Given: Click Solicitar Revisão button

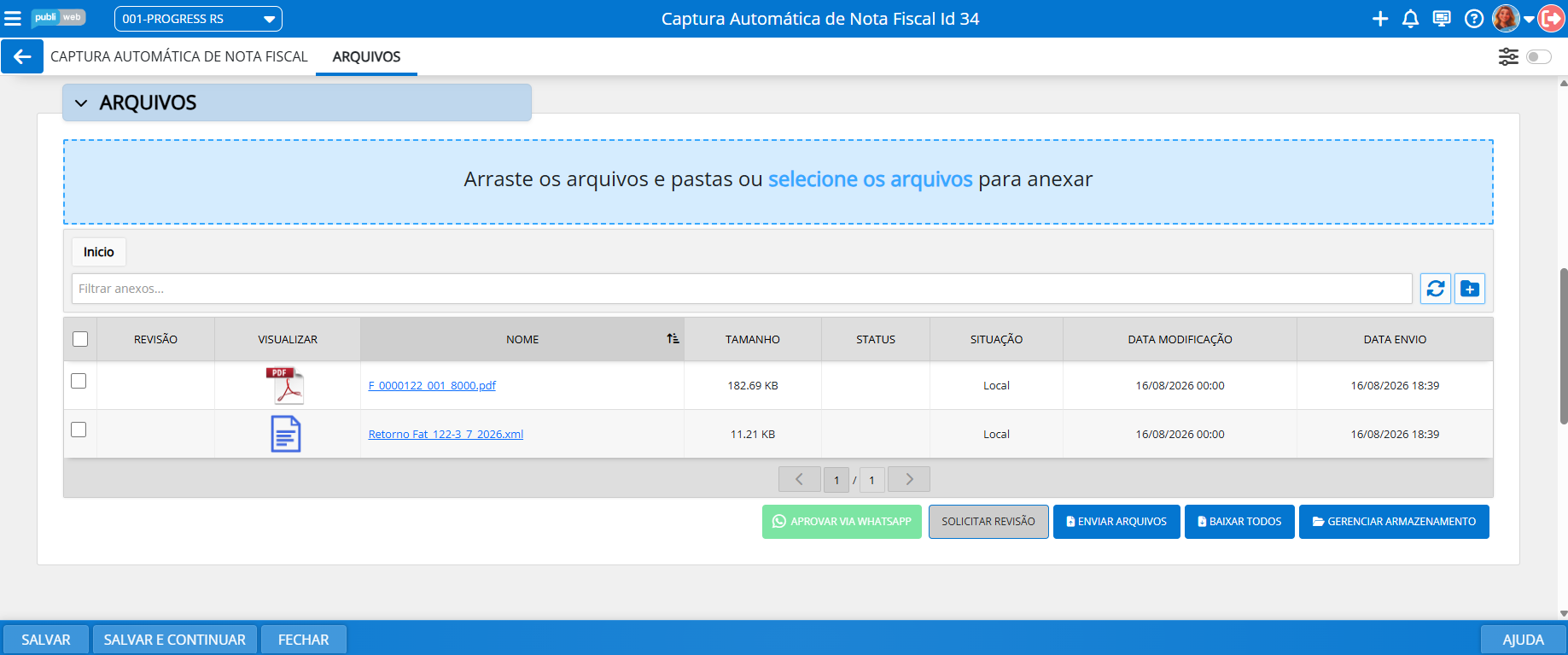Looking at the screenshot, I should tap(988, 522).
